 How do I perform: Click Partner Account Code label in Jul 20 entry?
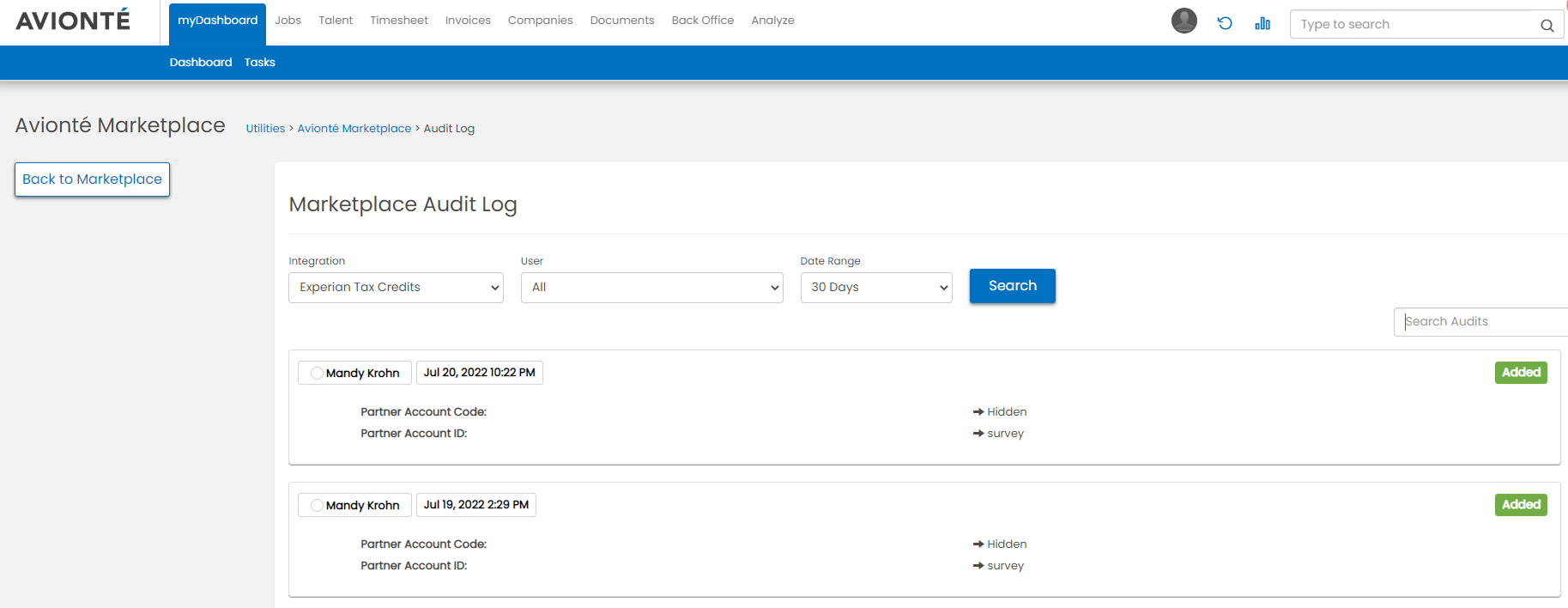point(423,412)
